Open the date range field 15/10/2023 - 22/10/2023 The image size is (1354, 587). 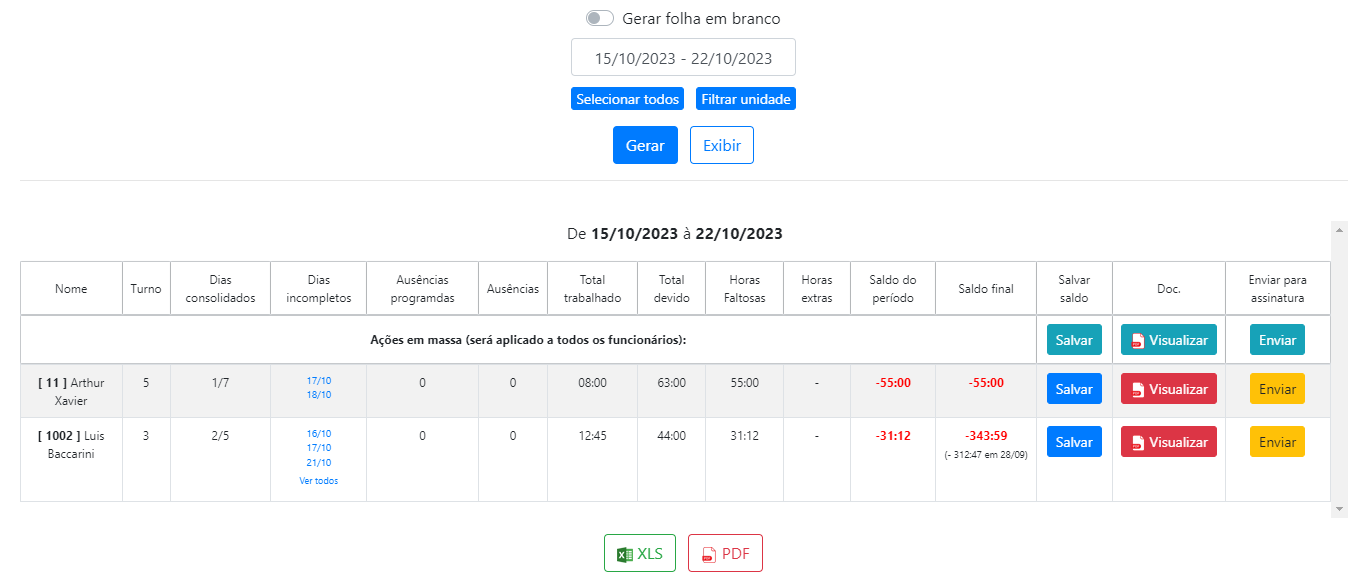[x=683, y=57]
